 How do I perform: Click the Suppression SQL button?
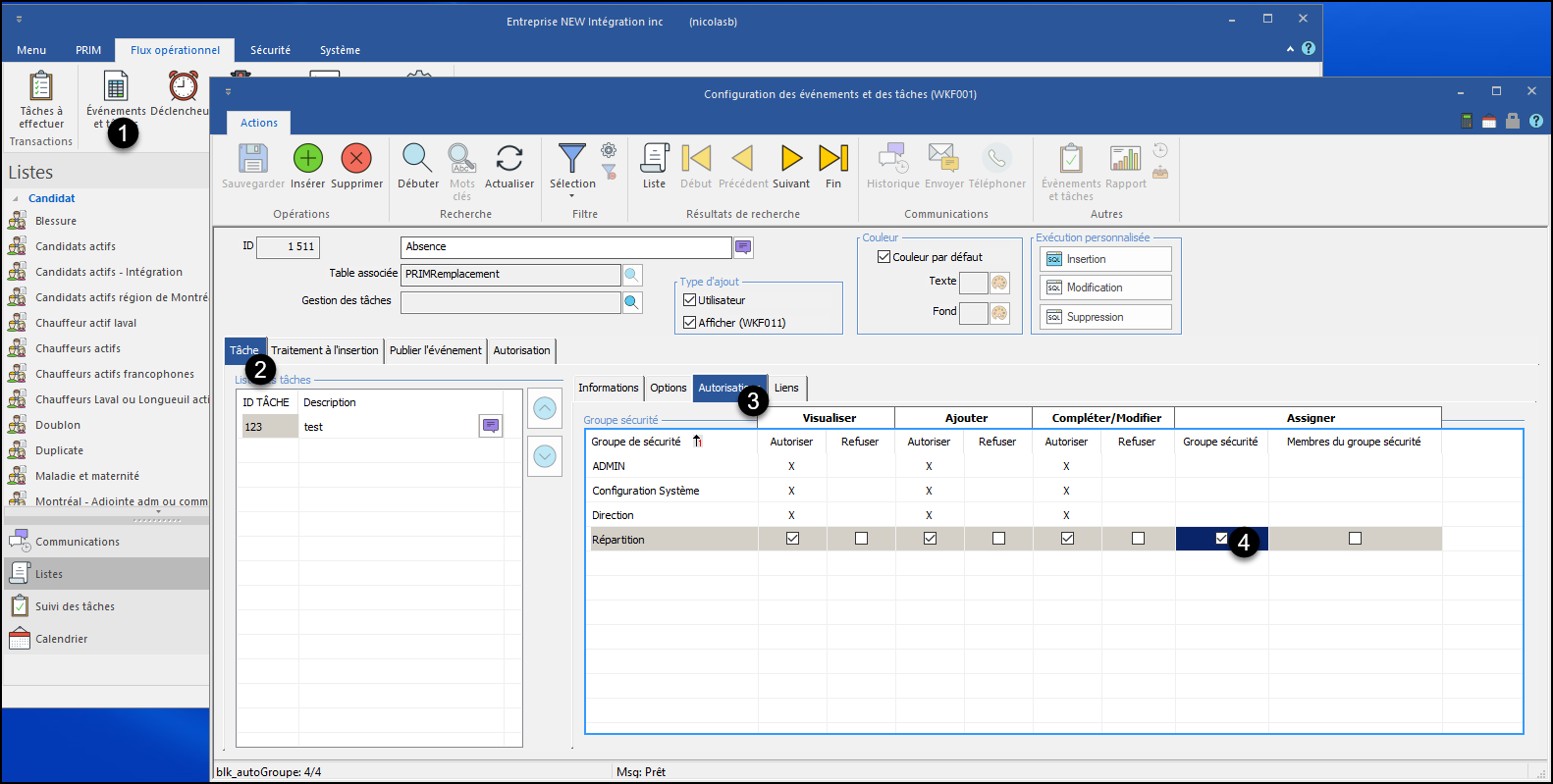coord(1105,317)
